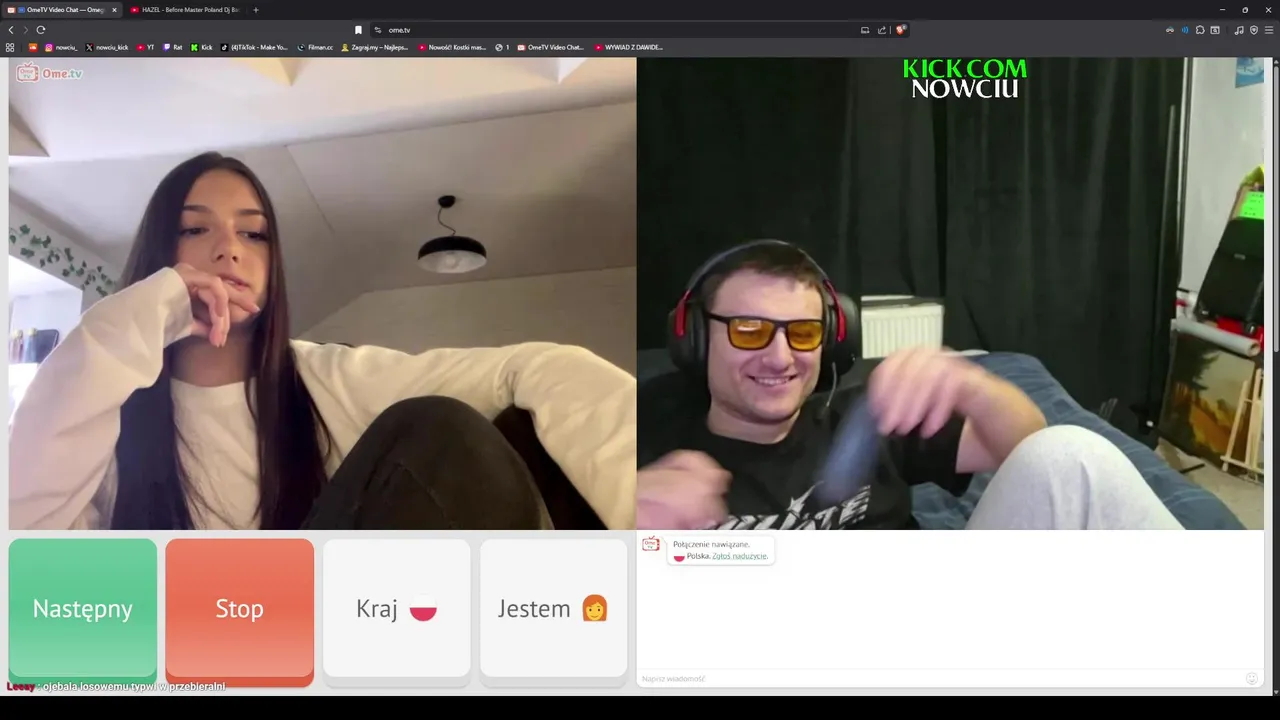
Task: Click the share page icon
Action: click(882, 30)
